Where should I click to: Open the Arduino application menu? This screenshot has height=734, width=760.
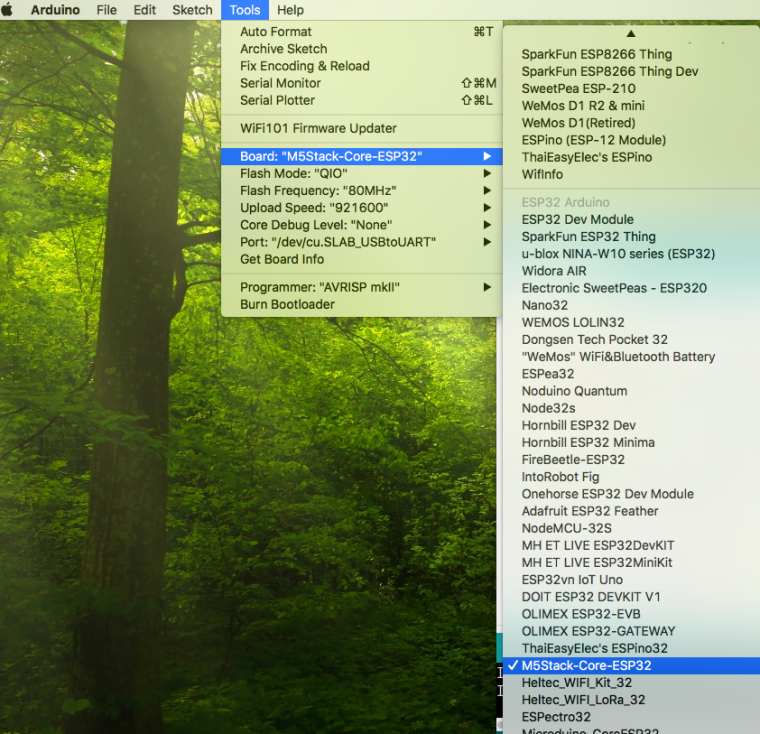(55, 10)
